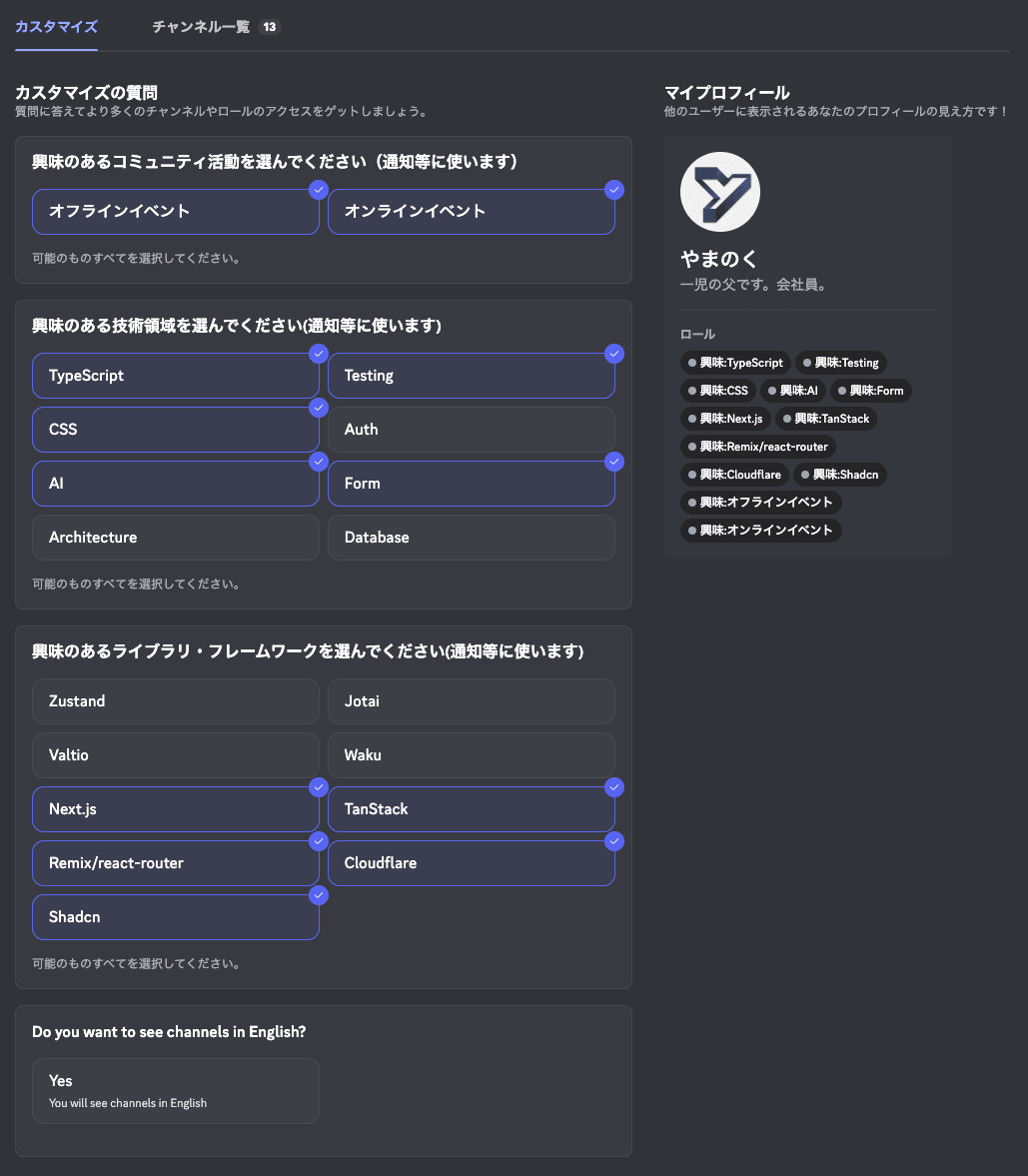Click Yes to see channels in English
1028x1176 pixels.
coord(175,1090)
